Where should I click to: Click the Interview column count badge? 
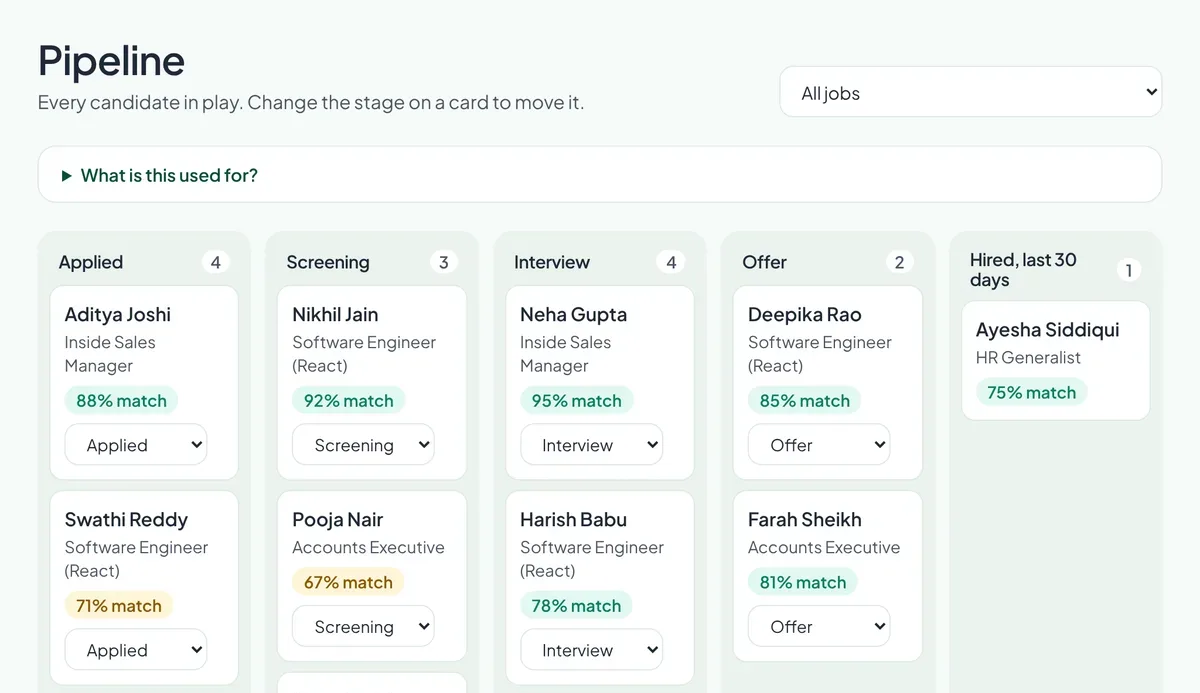click(671, 262)
